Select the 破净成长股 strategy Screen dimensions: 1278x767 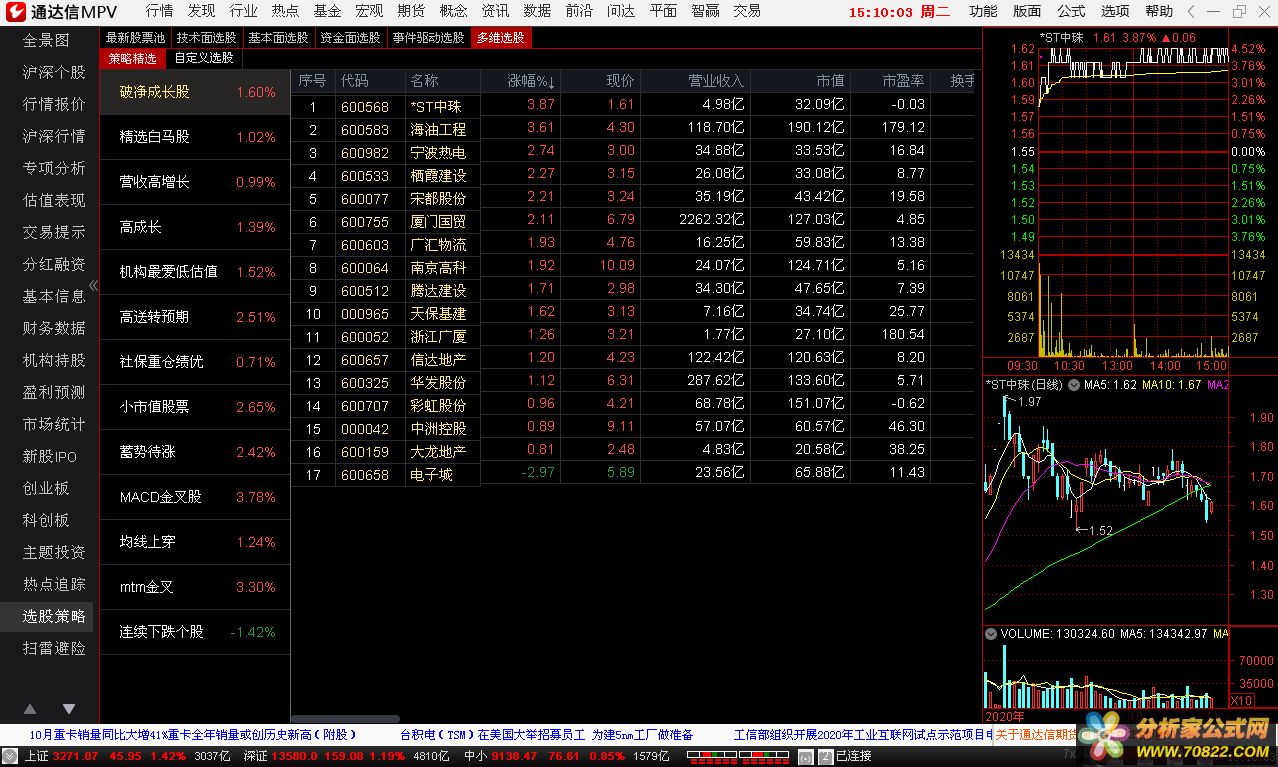click(x=195, y=92)
